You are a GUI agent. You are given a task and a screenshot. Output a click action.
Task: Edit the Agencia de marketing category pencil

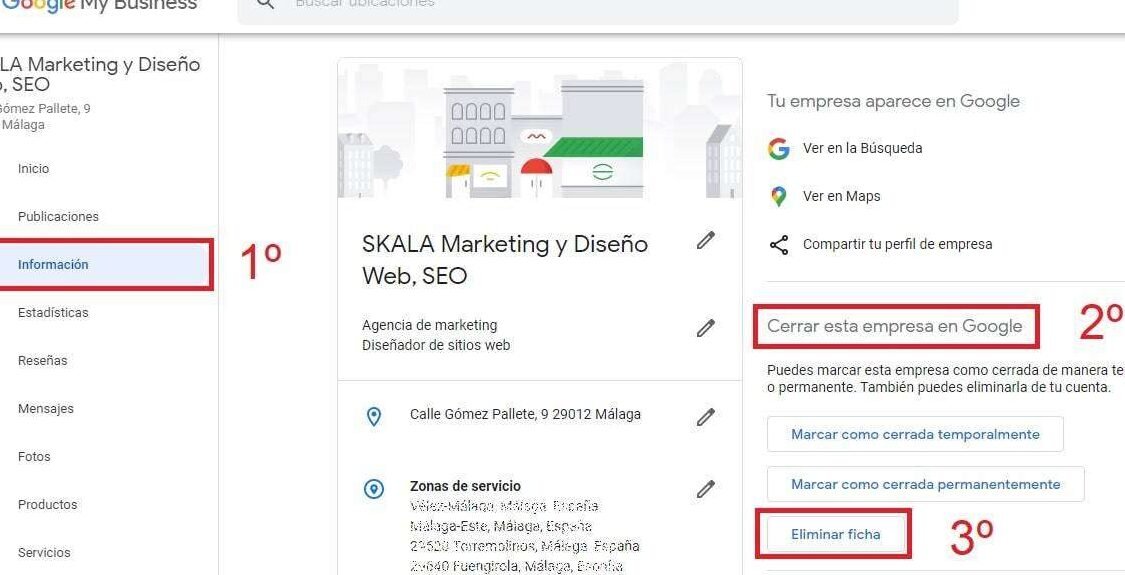coord(706,328)
